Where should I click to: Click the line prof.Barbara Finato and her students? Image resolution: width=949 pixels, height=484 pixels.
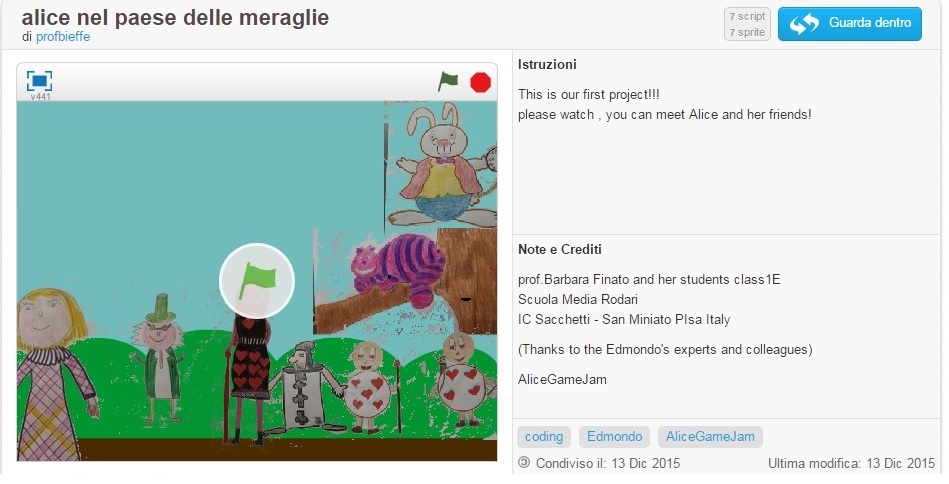(649, 280)
